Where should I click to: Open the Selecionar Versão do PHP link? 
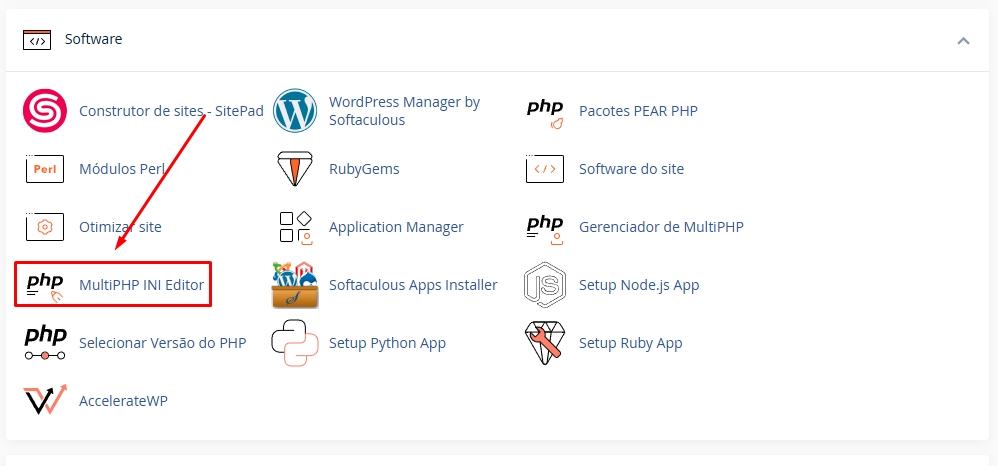[x=162, y=343]
